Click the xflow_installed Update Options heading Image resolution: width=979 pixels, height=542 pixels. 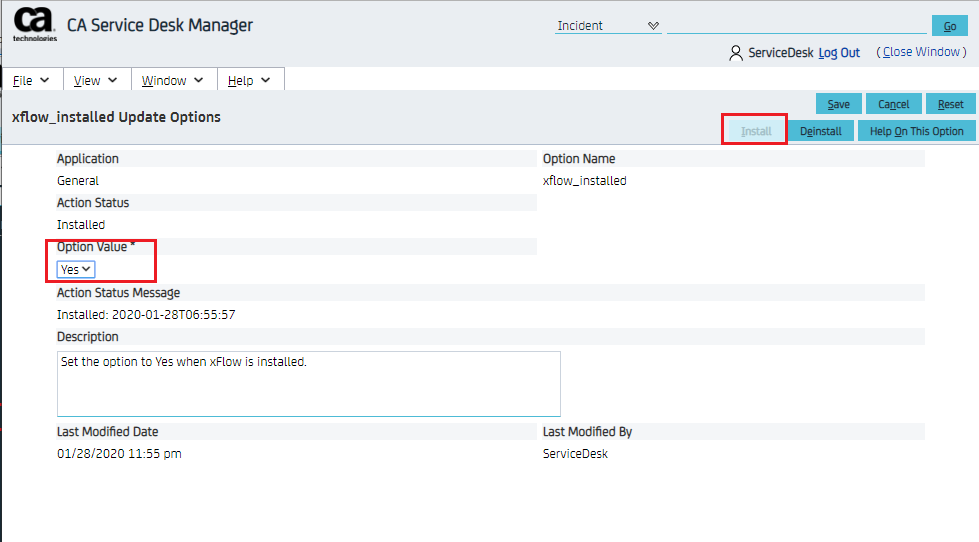[x=116, y=117]
